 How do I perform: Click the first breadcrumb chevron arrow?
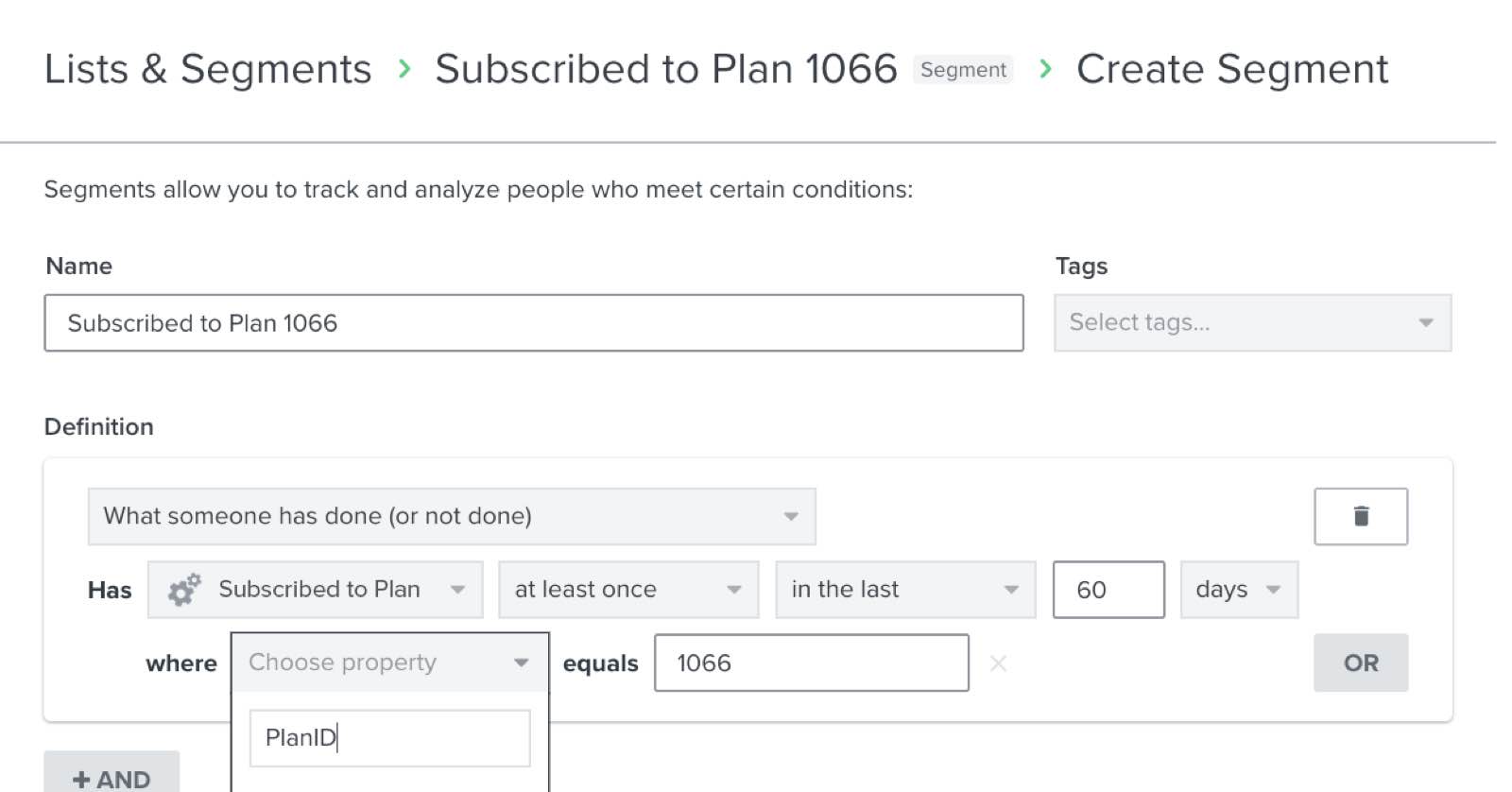[x=404, y=69]
